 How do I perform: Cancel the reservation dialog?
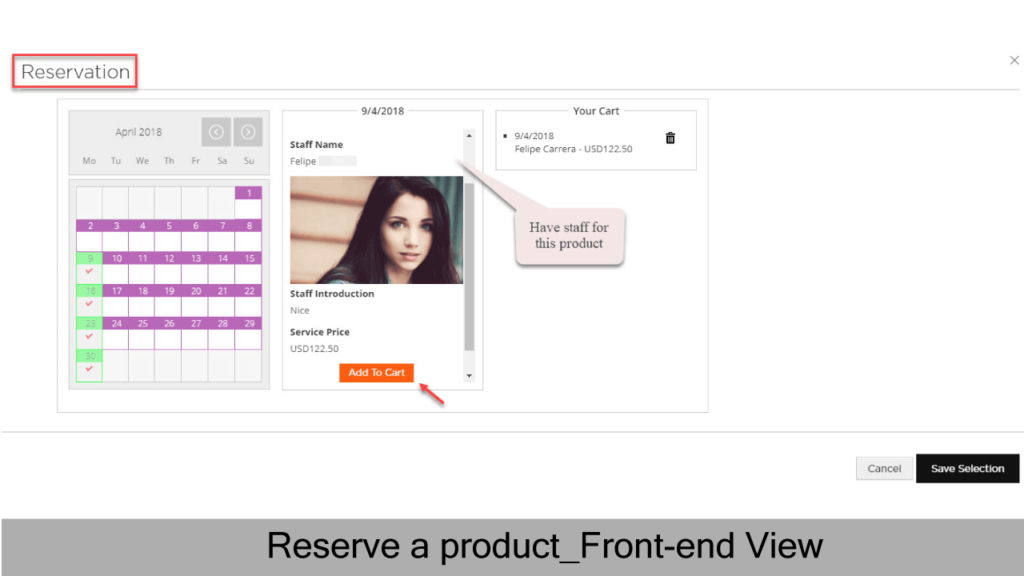point(884,468)
